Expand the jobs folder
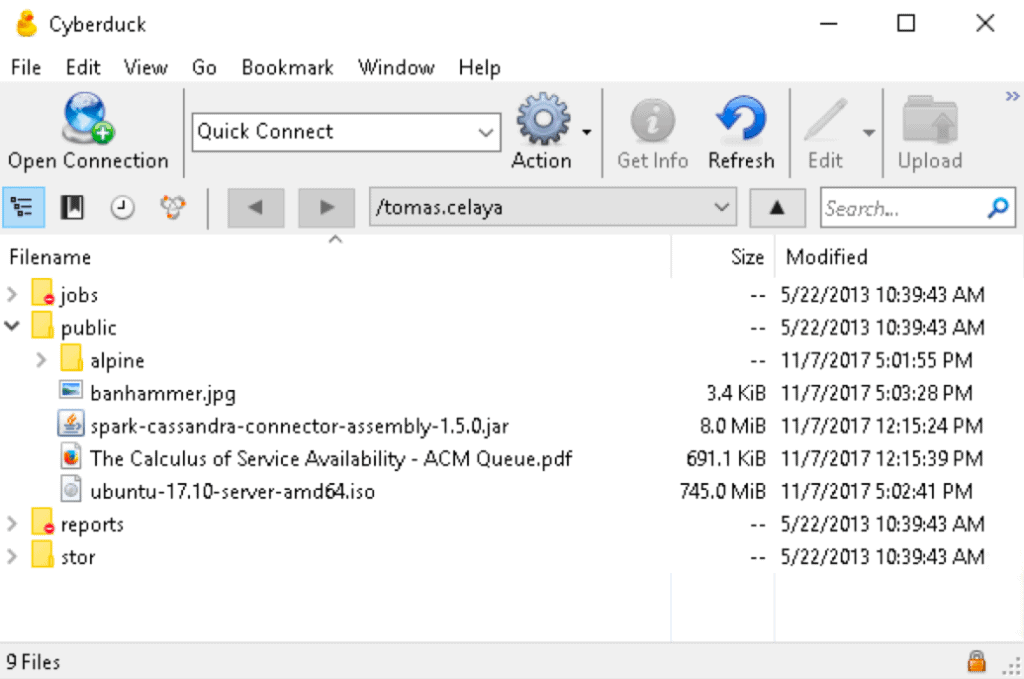 click(12, 294)
